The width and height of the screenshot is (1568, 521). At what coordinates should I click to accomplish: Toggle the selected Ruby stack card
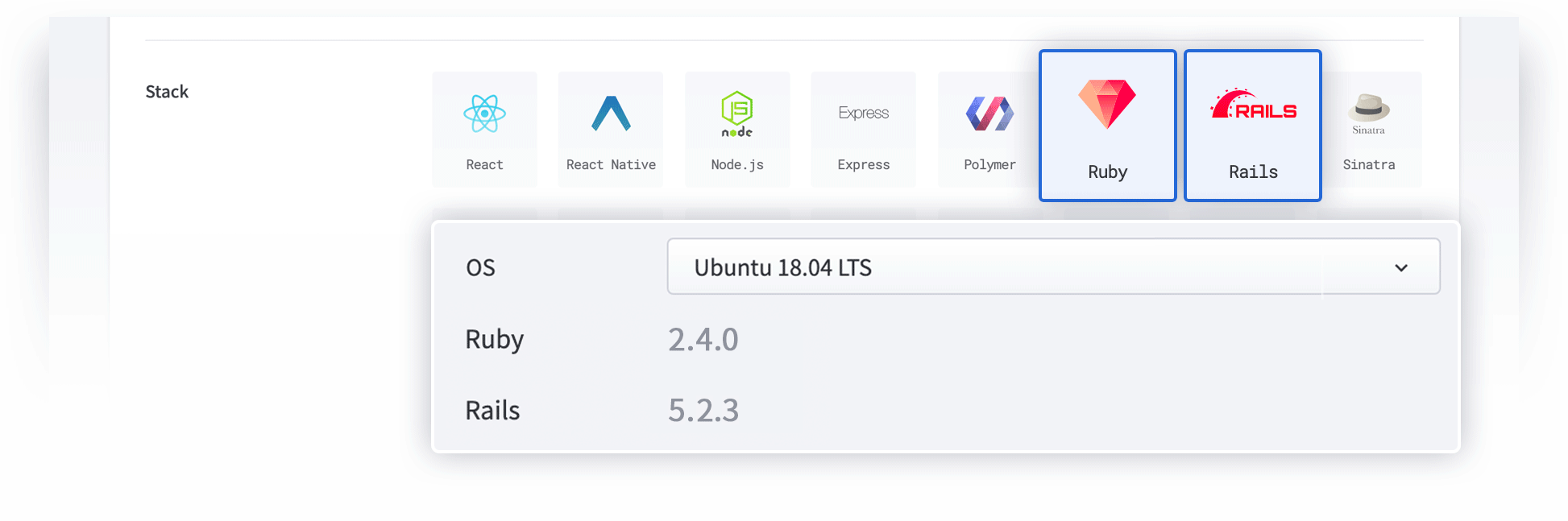[x=1108, y=126]
